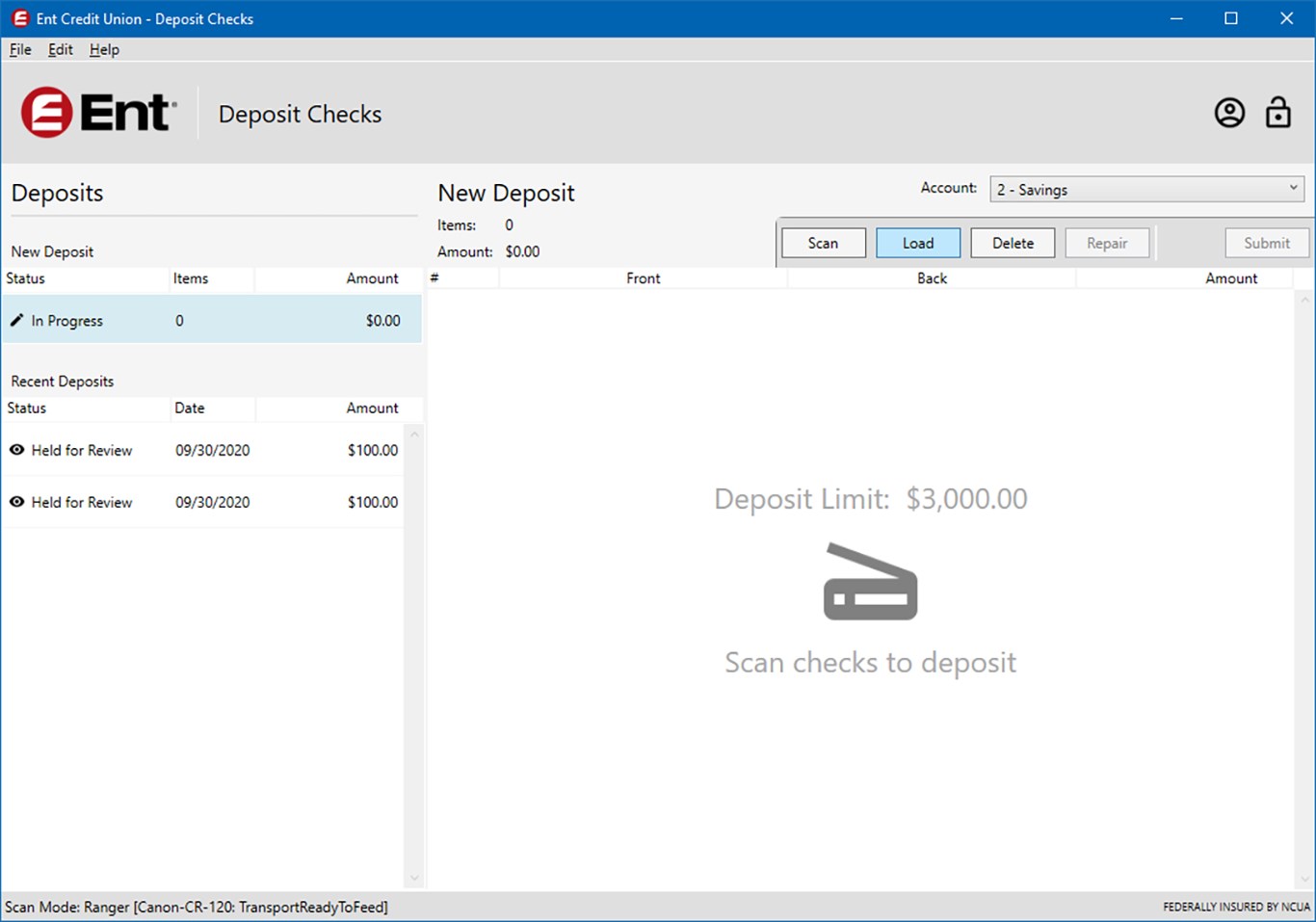Viewport: 1316px width, 922px height.
Task: Open the File menu
Action: point(20,50)
